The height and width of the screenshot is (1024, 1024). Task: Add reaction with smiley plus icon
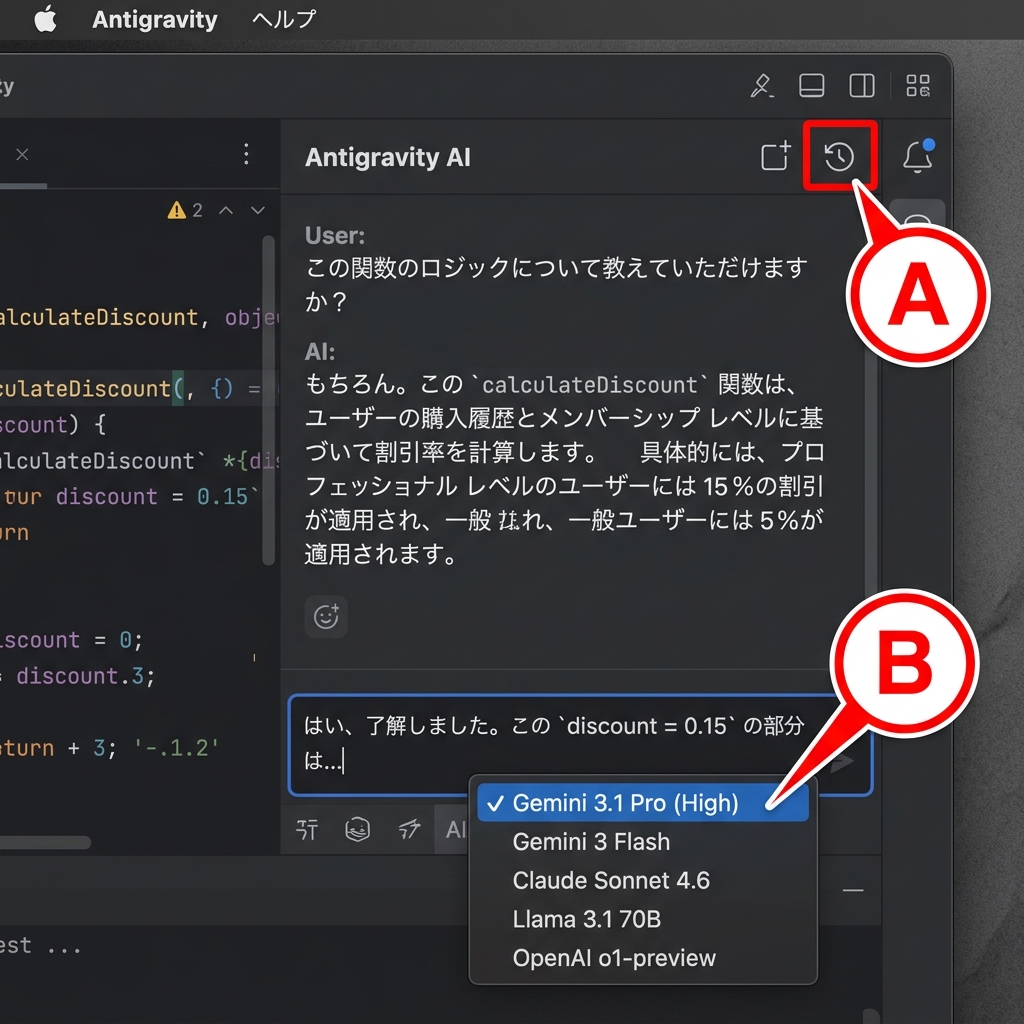(x=326, y=616)
